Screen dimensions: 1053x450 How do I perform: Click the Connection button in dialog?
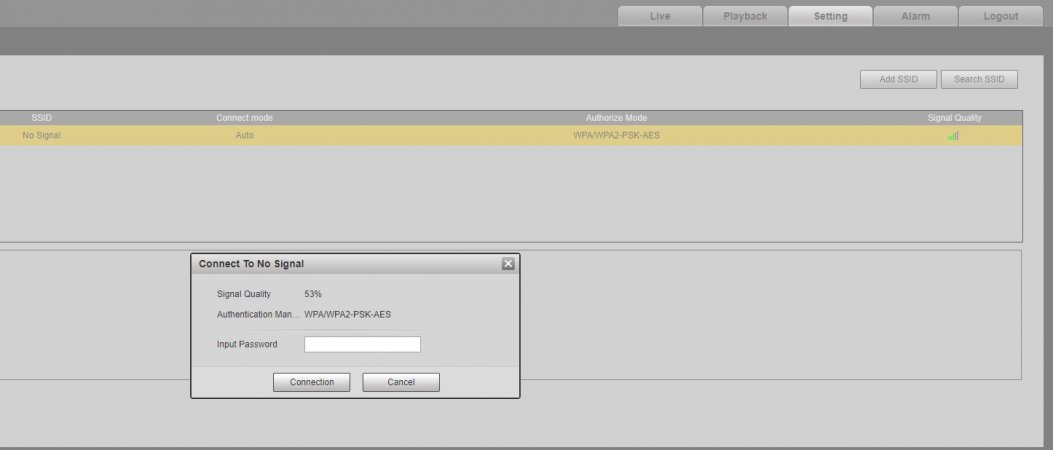click(x=312, y=382)
